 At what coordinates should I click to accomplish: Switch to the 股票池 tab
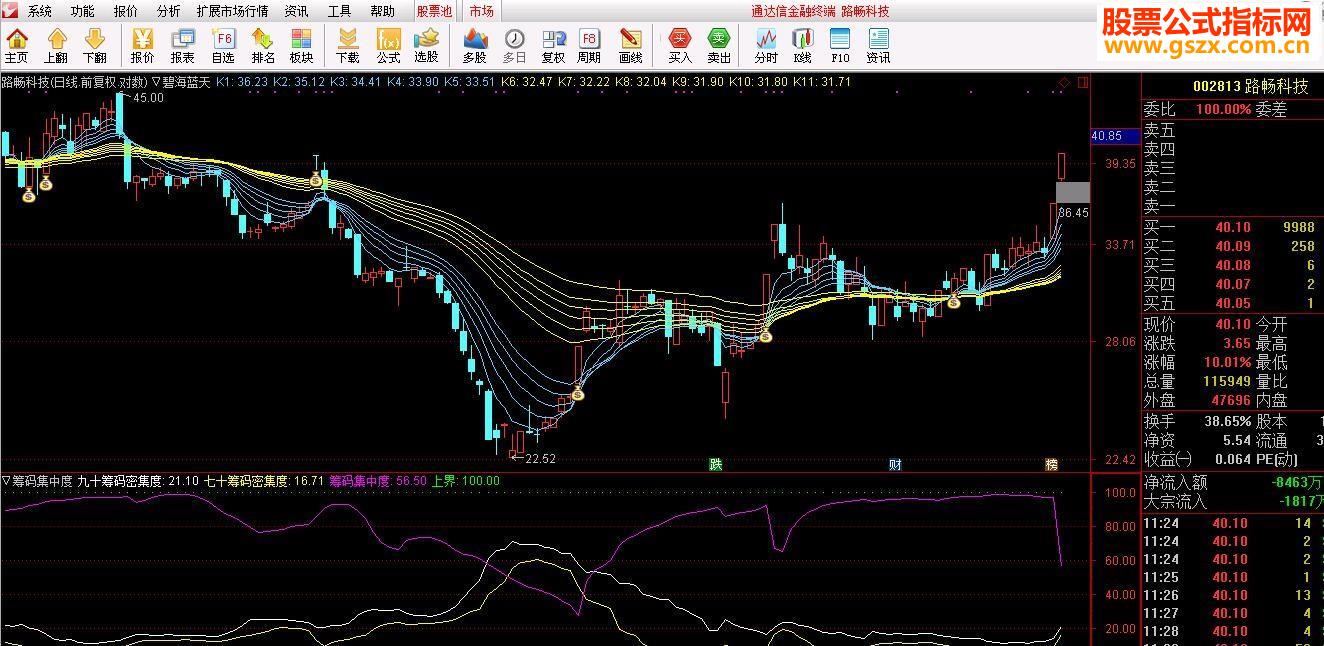click(434, 12)
